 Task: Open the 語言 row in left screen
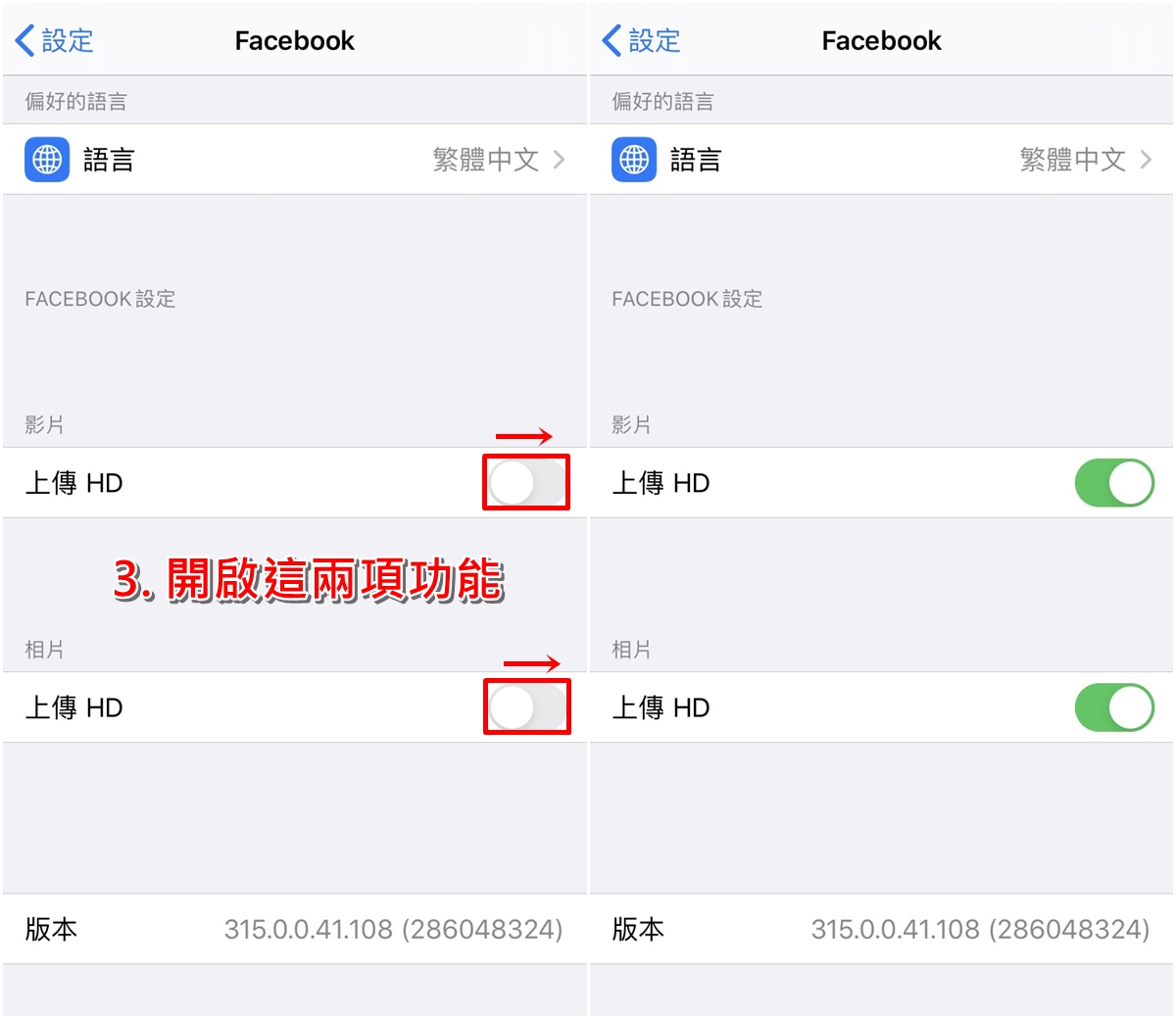click(294, 159)
